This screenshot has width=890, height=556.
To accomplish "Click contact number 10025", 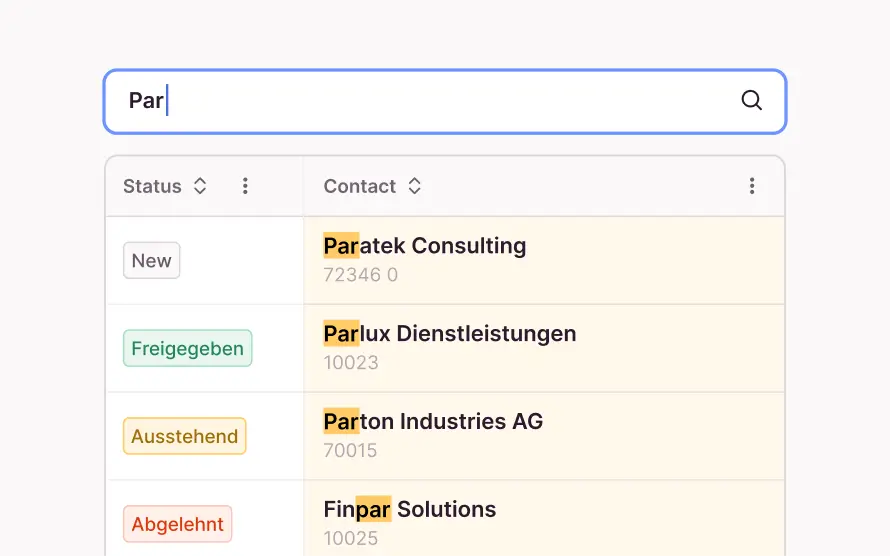I will (x=351, y=539).
